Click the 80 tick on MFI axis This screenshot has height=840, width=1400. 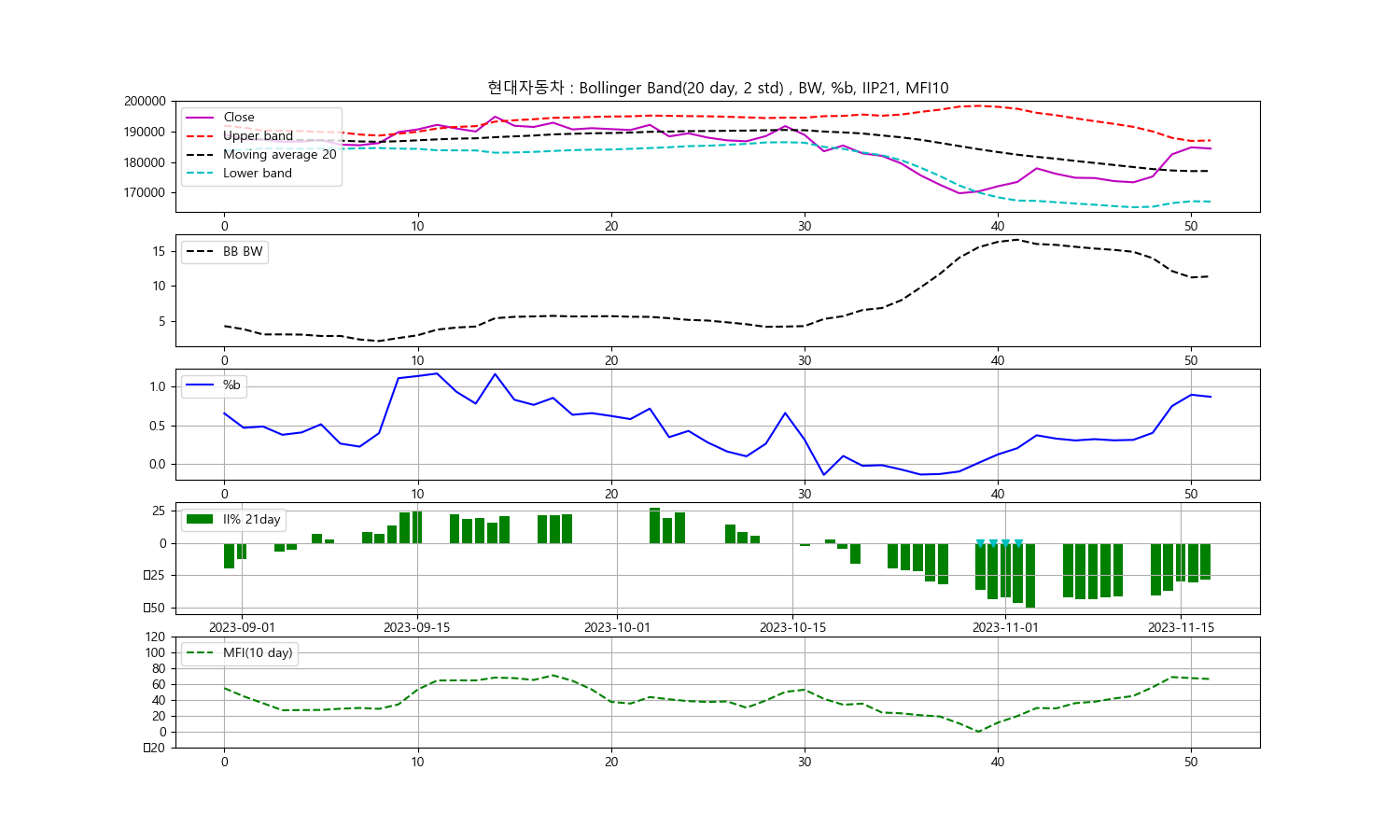[159, 669]
